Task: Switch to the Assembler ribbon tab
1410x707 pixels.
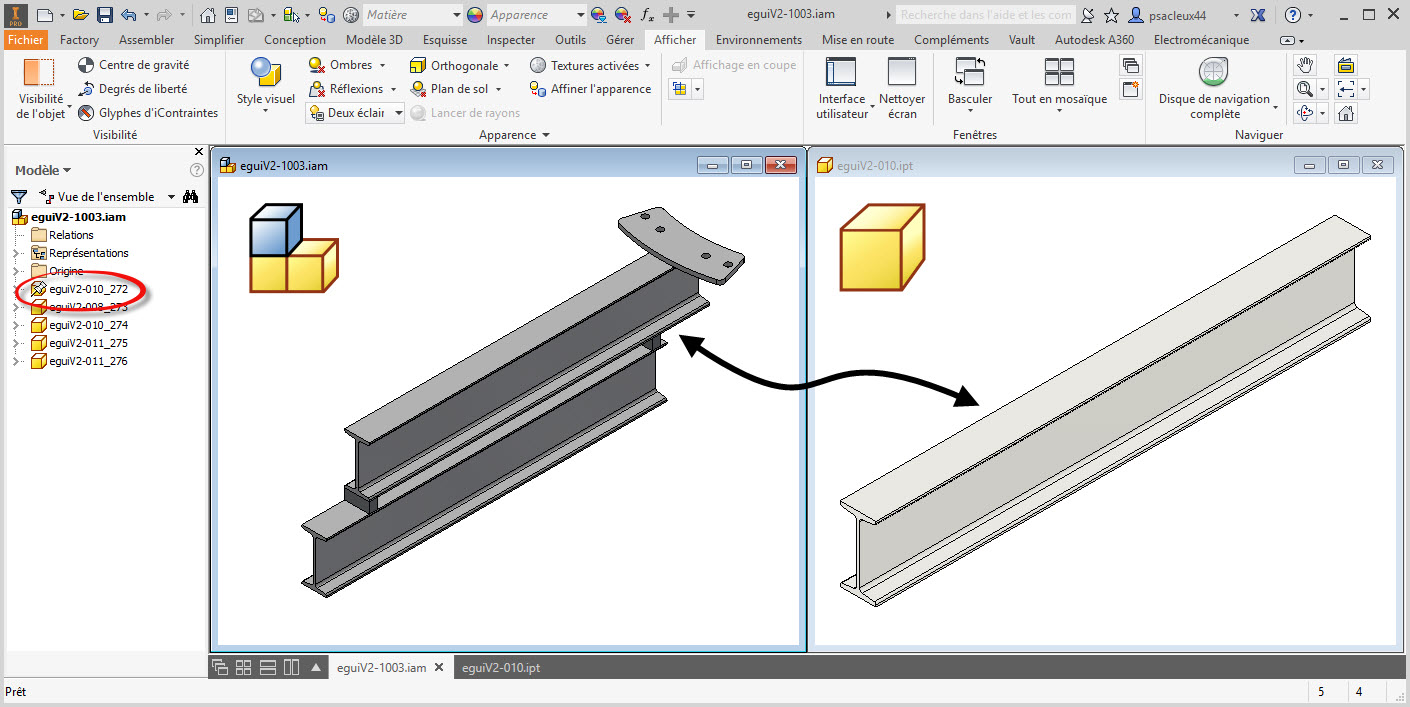Action: (146, 40)
